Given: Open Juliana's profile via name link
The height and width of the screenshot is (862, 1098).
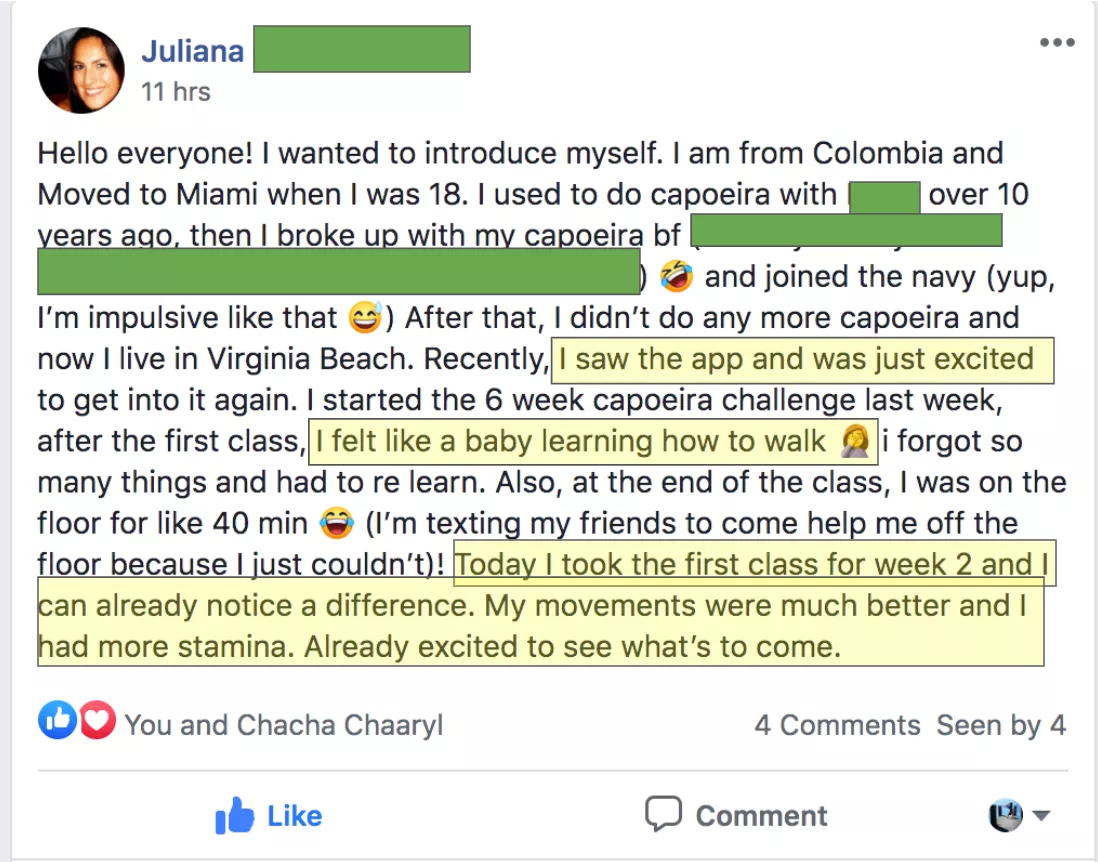Looking at the screenshot, I should 192,50.
